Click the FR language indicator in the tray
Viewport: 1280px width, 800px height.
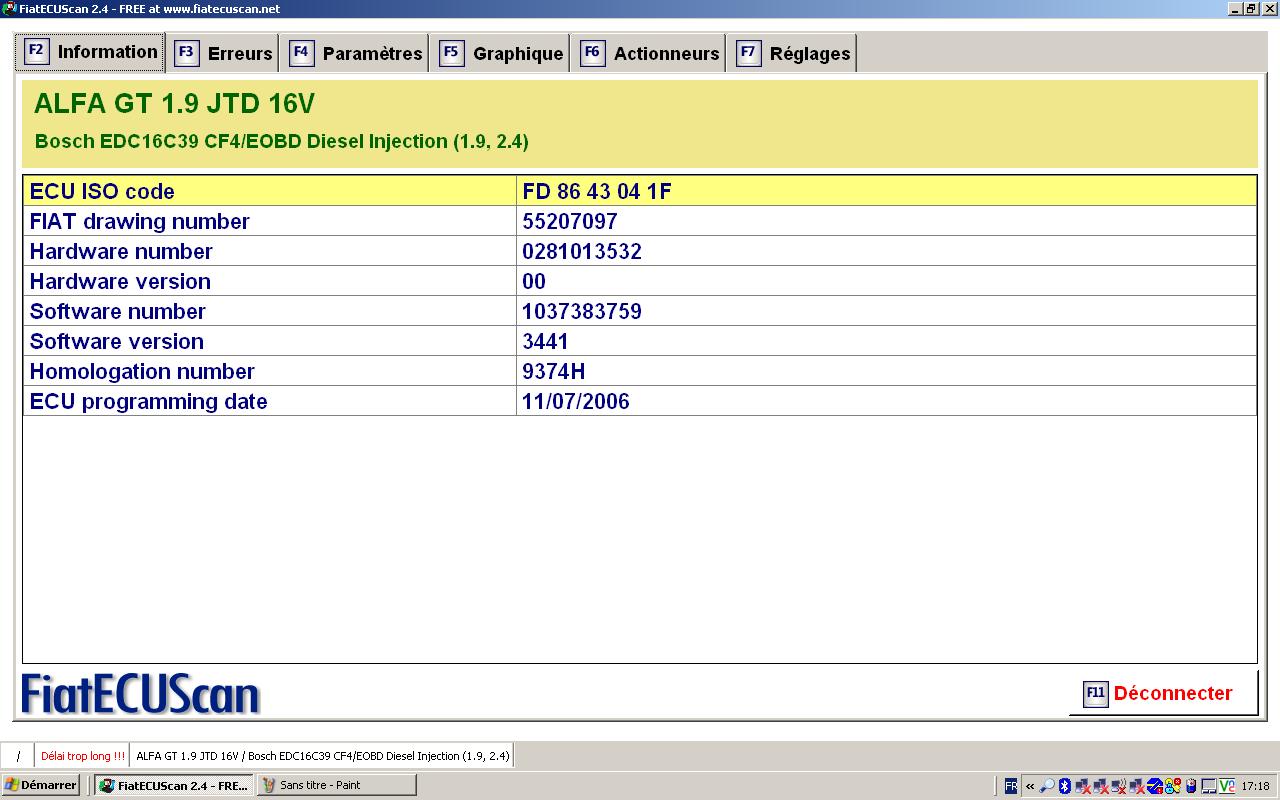[1011, 786]
